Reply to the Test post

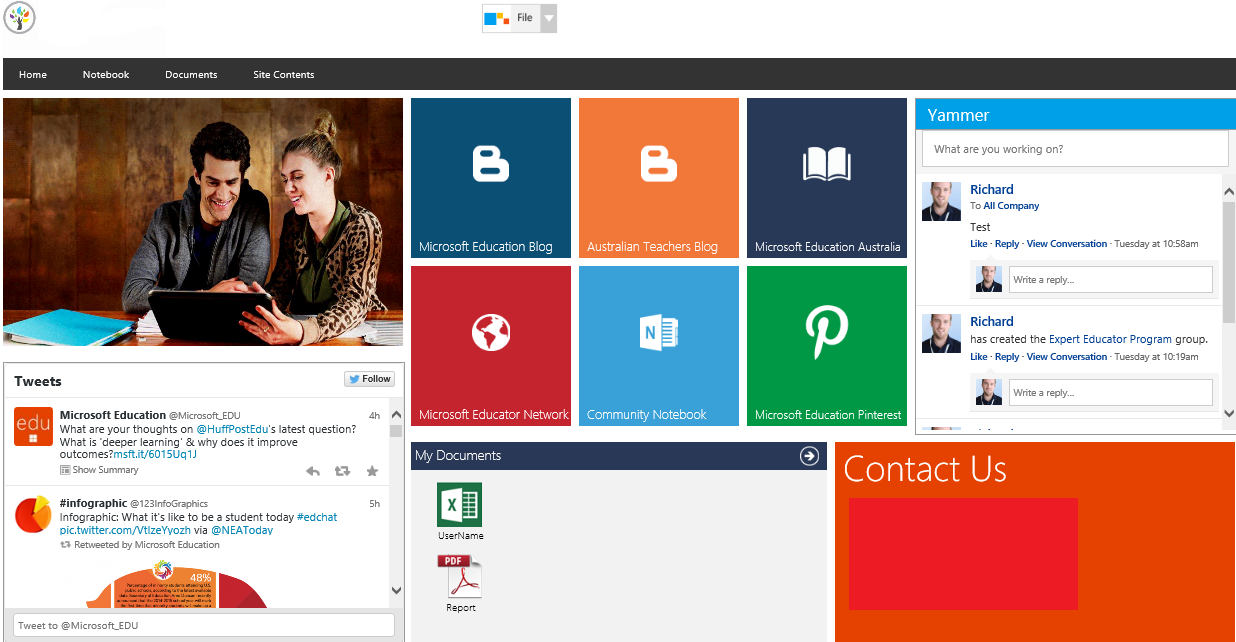point(1007,244)
